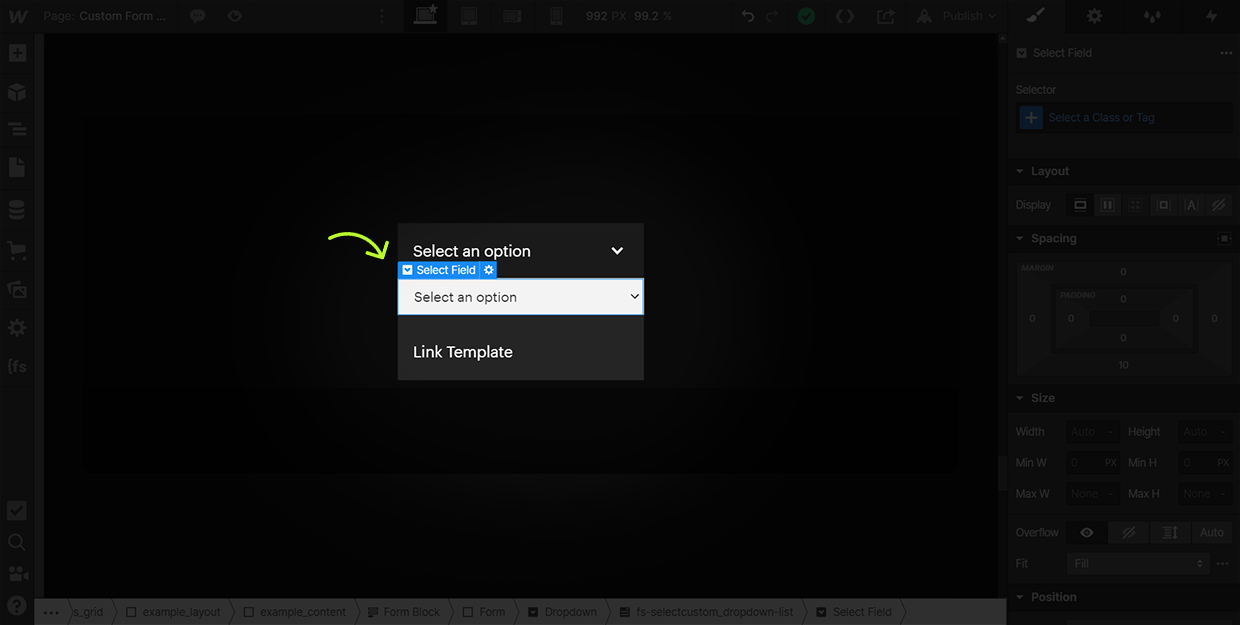Open the Ecommerce cart panel
Screen dimensions: 1240x625
[x=17, y=250]
